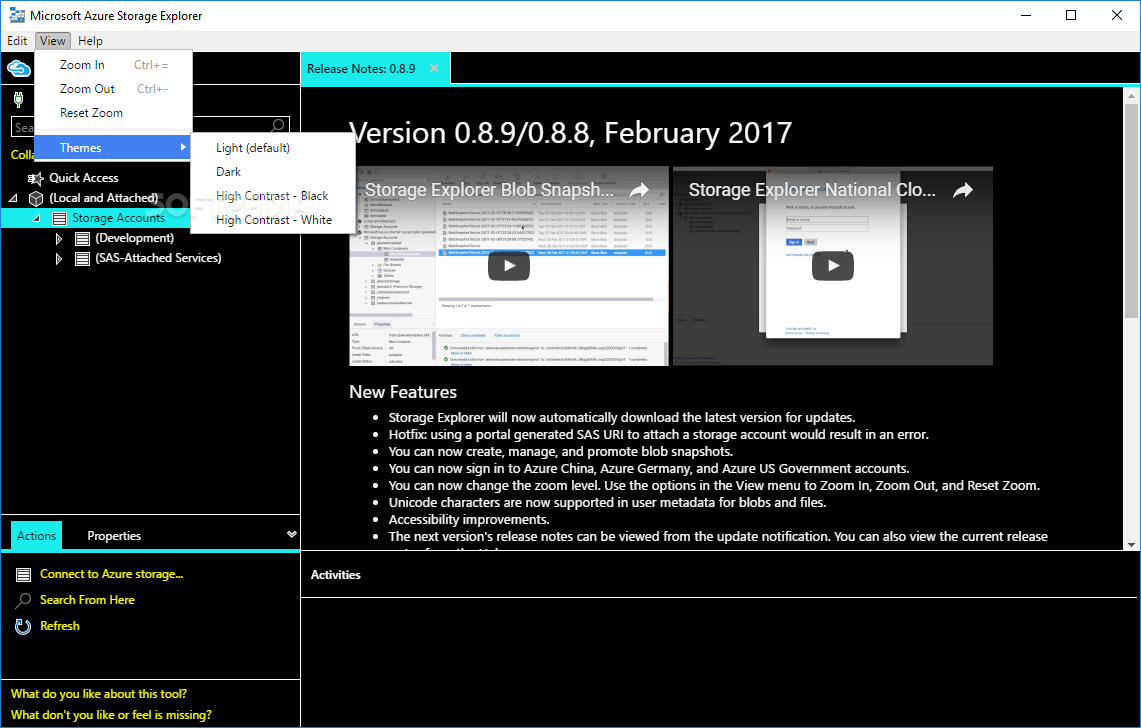The width and height of the screenshot is (1141, 728).
Task: Click the Version 0.8.9/0.8.8 heading
Action: click(x=570, y=133)
